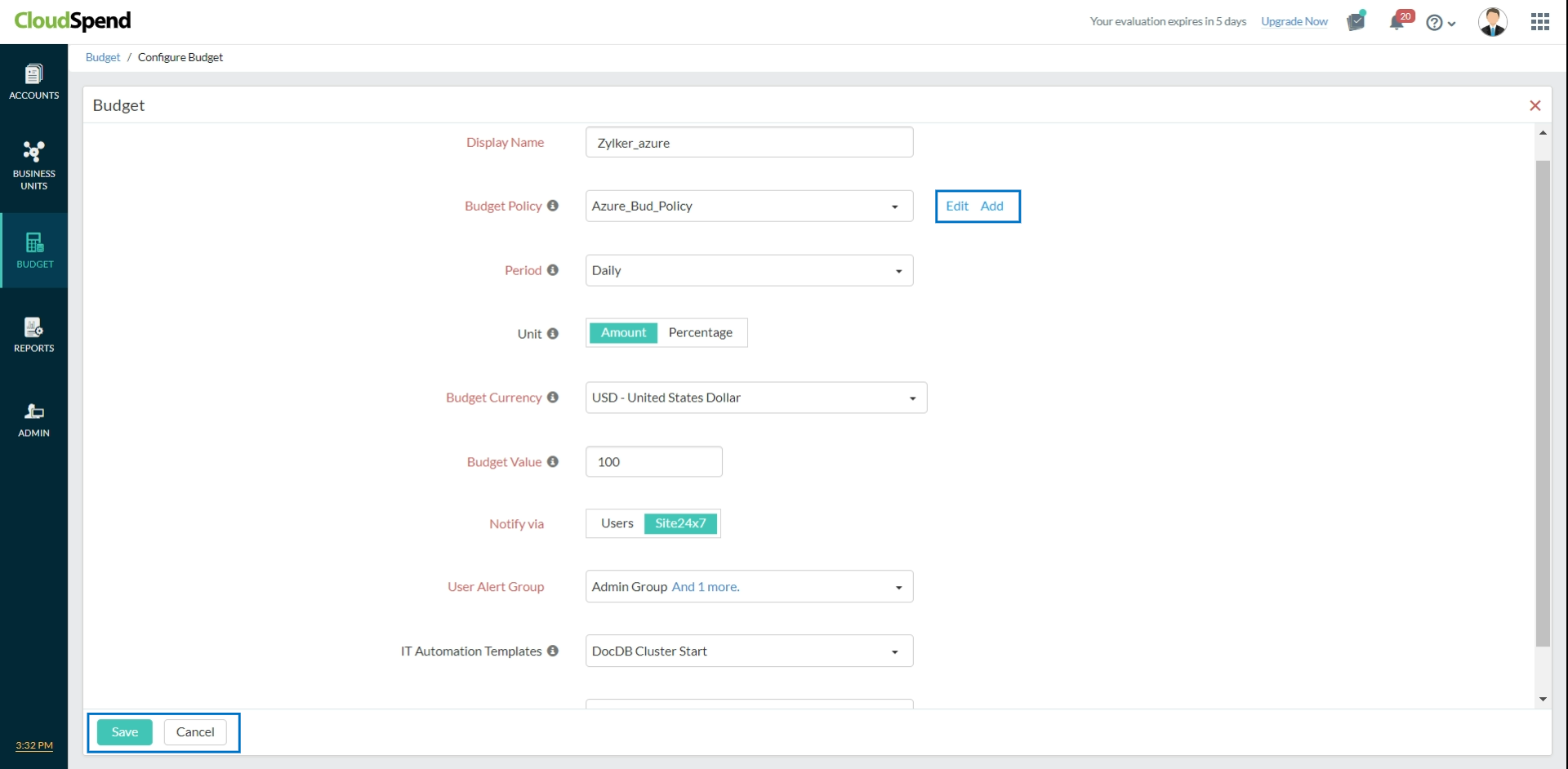The width and height of the screenshot is (1568, 769).
Task: Open the Accounts sidebar section
Action: click(33, 82)
